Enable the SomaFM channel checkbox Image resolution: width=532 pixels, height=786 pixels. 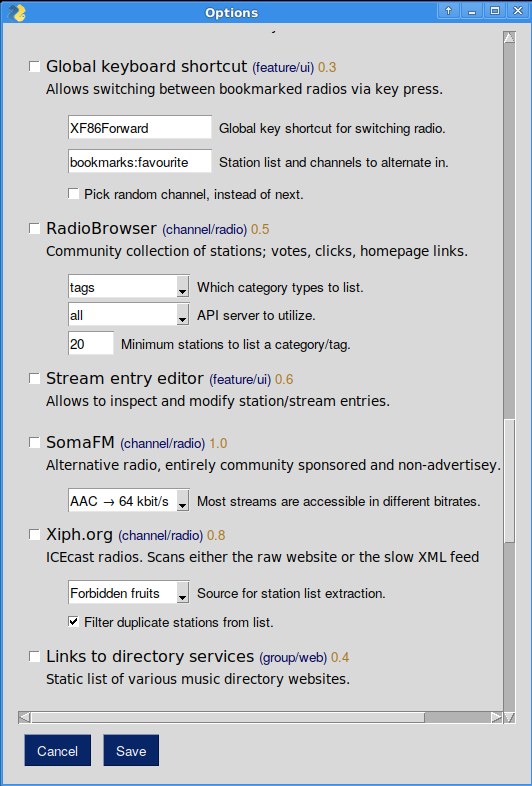34,443
